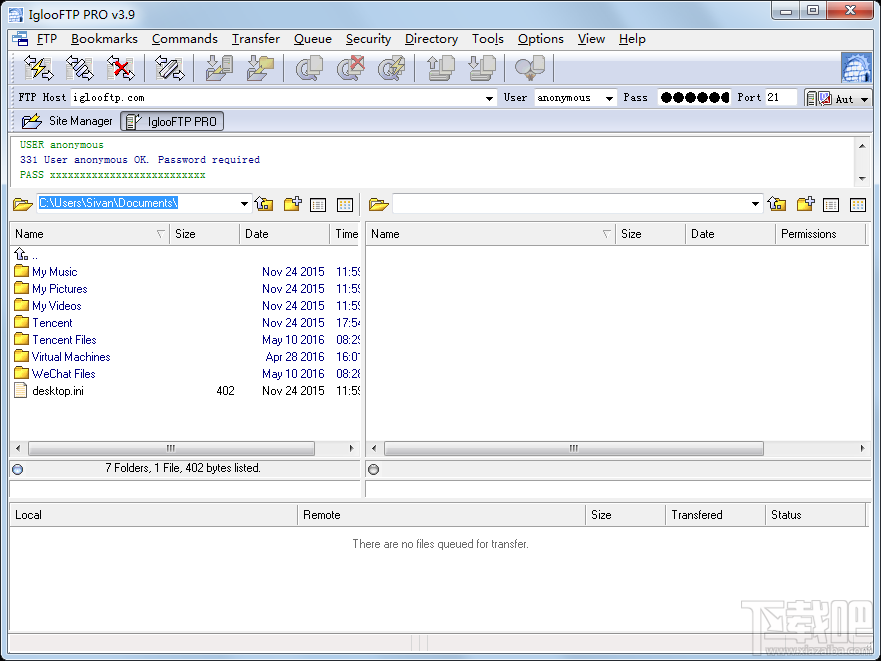Click the parent directory icon on local panel
Image resolution: width=881 pixels, height=661 pixels.
(x=264, y=203)
